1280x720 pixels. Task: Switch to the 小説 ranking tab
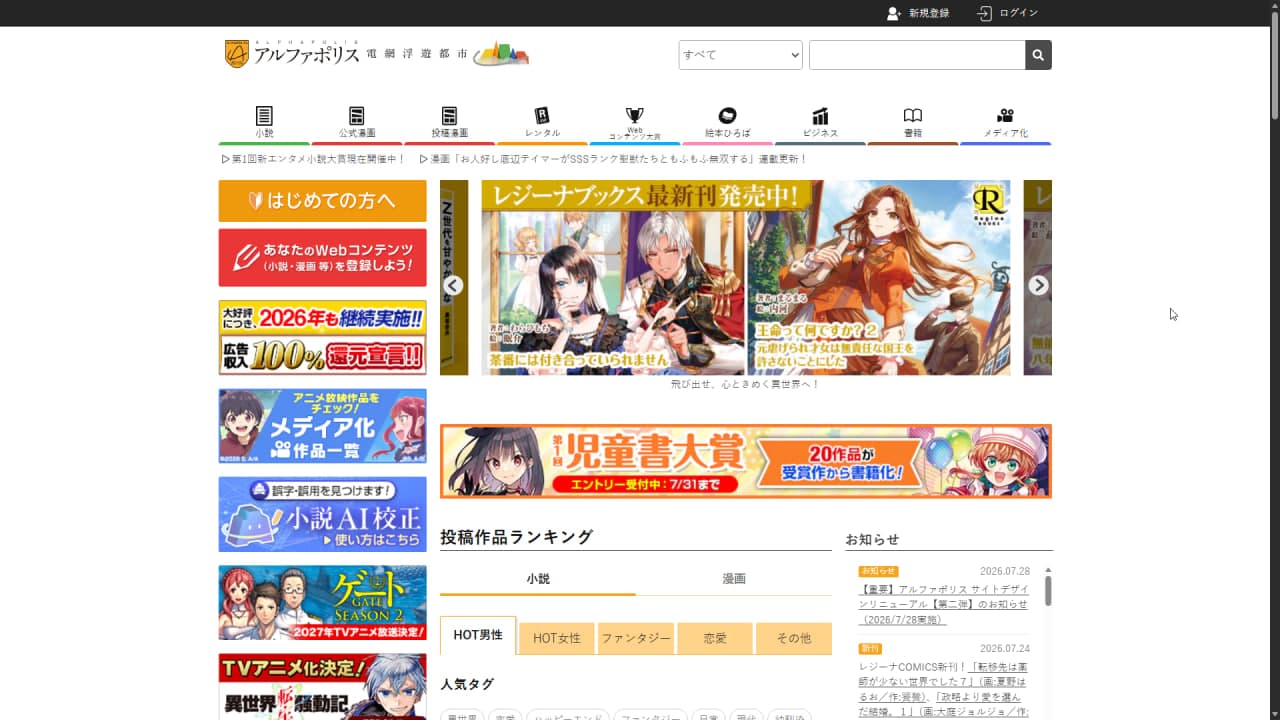538,579
